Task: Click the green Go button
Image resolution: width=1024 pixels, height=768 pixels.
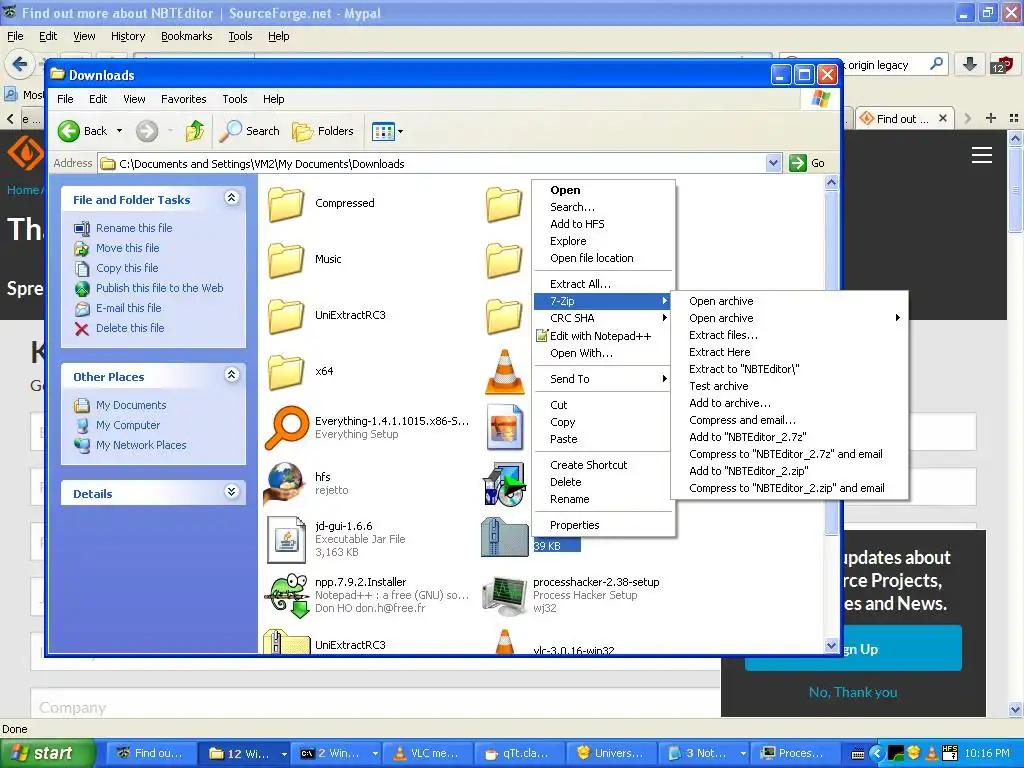Action: click(x=807, y=163)
